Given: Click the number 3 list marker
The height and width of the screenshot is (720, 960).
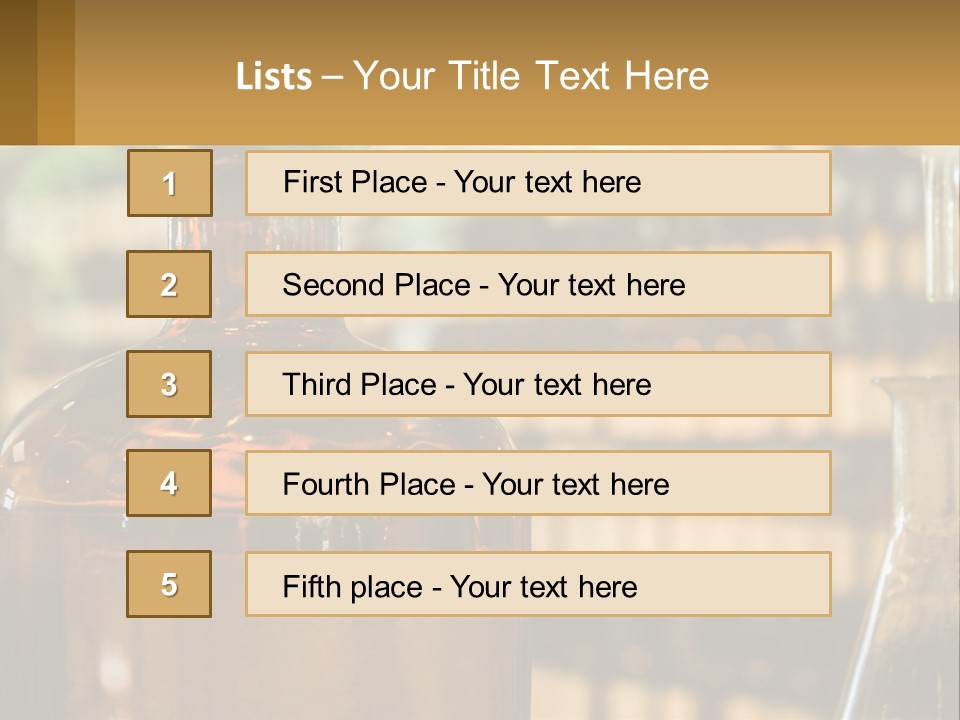Looking at the screenshot, I should pyautogui.click(x=169, y=384).
